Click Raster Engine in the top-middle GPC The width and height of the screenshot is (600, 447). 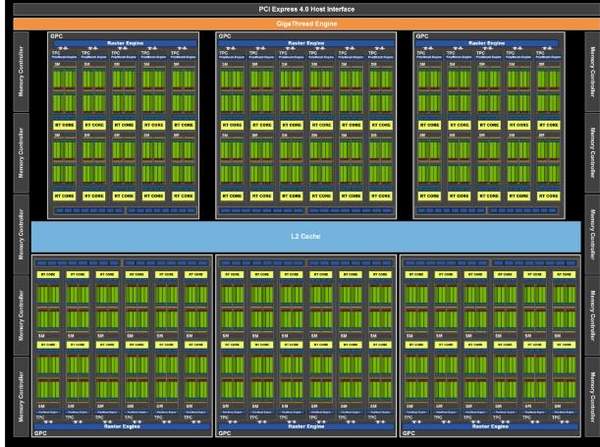click(x=305, y=43)
